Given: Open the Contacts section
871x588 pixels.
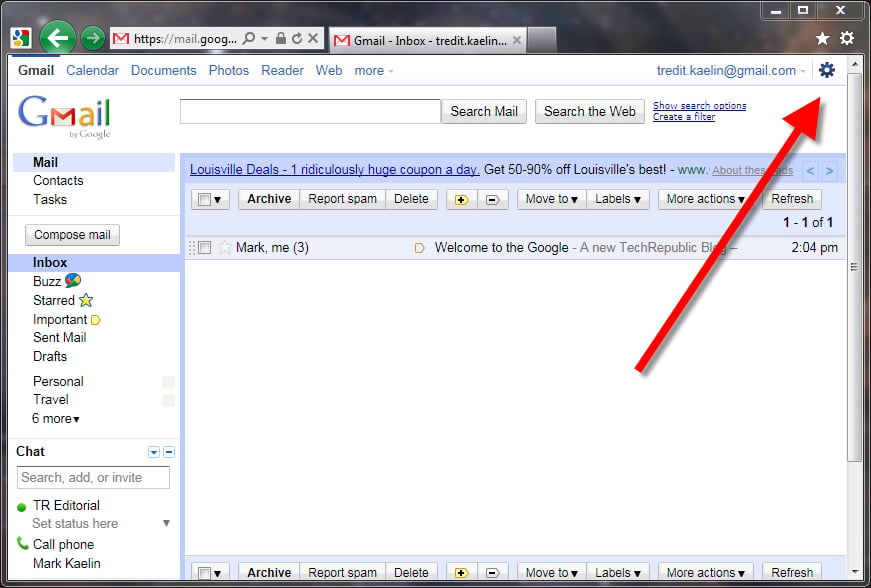Looking at the screenshot, I should 58,180.
